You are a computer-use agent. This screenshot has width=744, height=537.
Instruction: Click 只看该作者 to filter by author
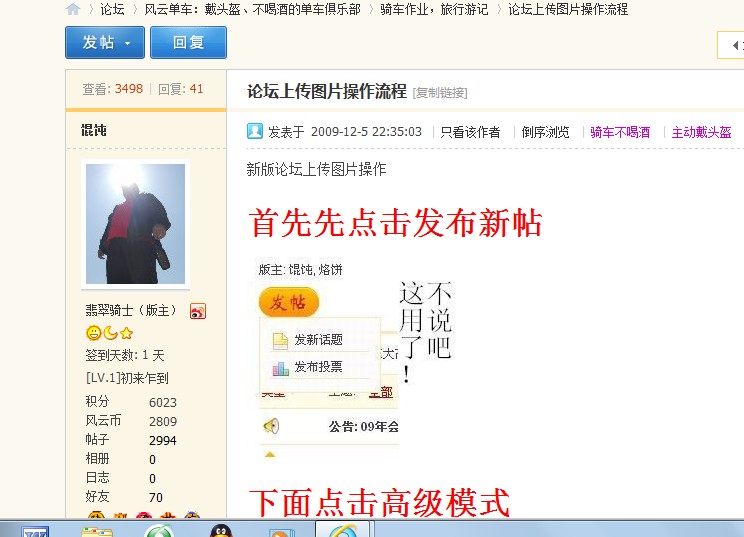coord(470,132)
